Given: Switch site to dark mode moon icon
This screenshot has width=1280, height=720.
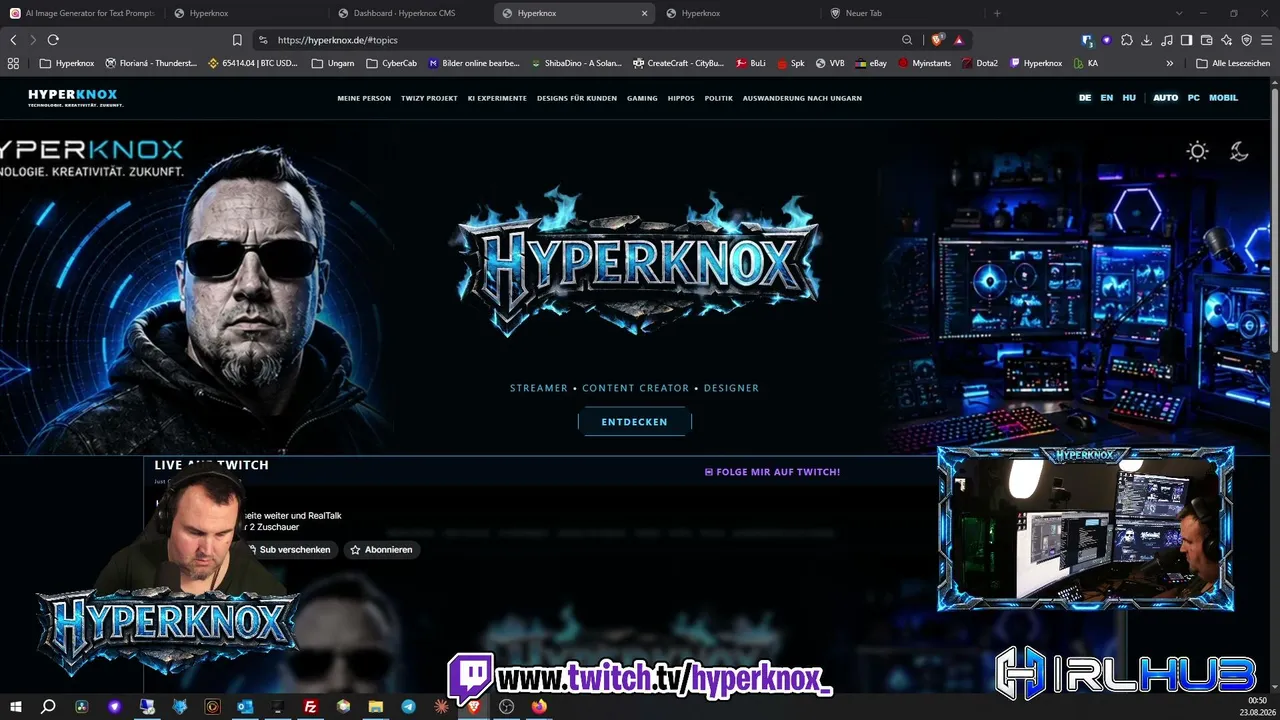Looking at the screenshot, I should [1239, 151].
